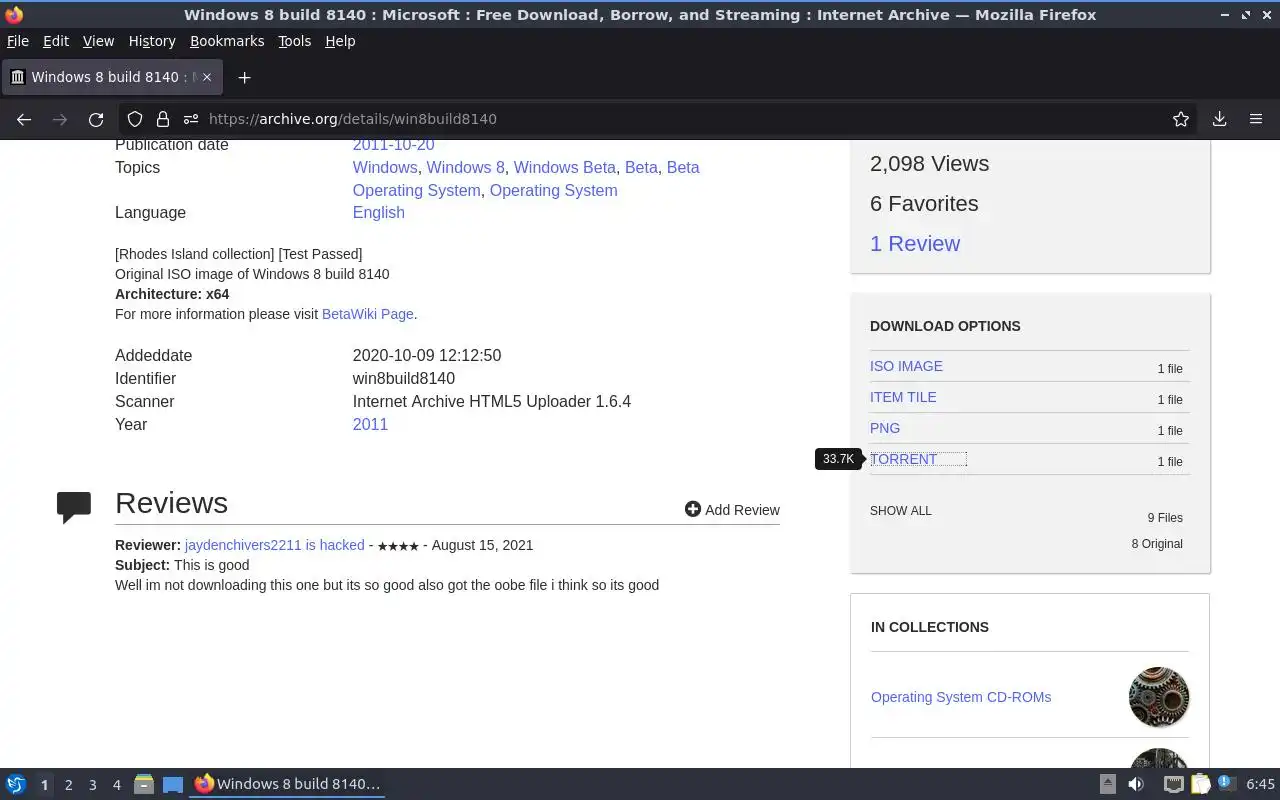Switch to workspace 2

click(68, 785)
